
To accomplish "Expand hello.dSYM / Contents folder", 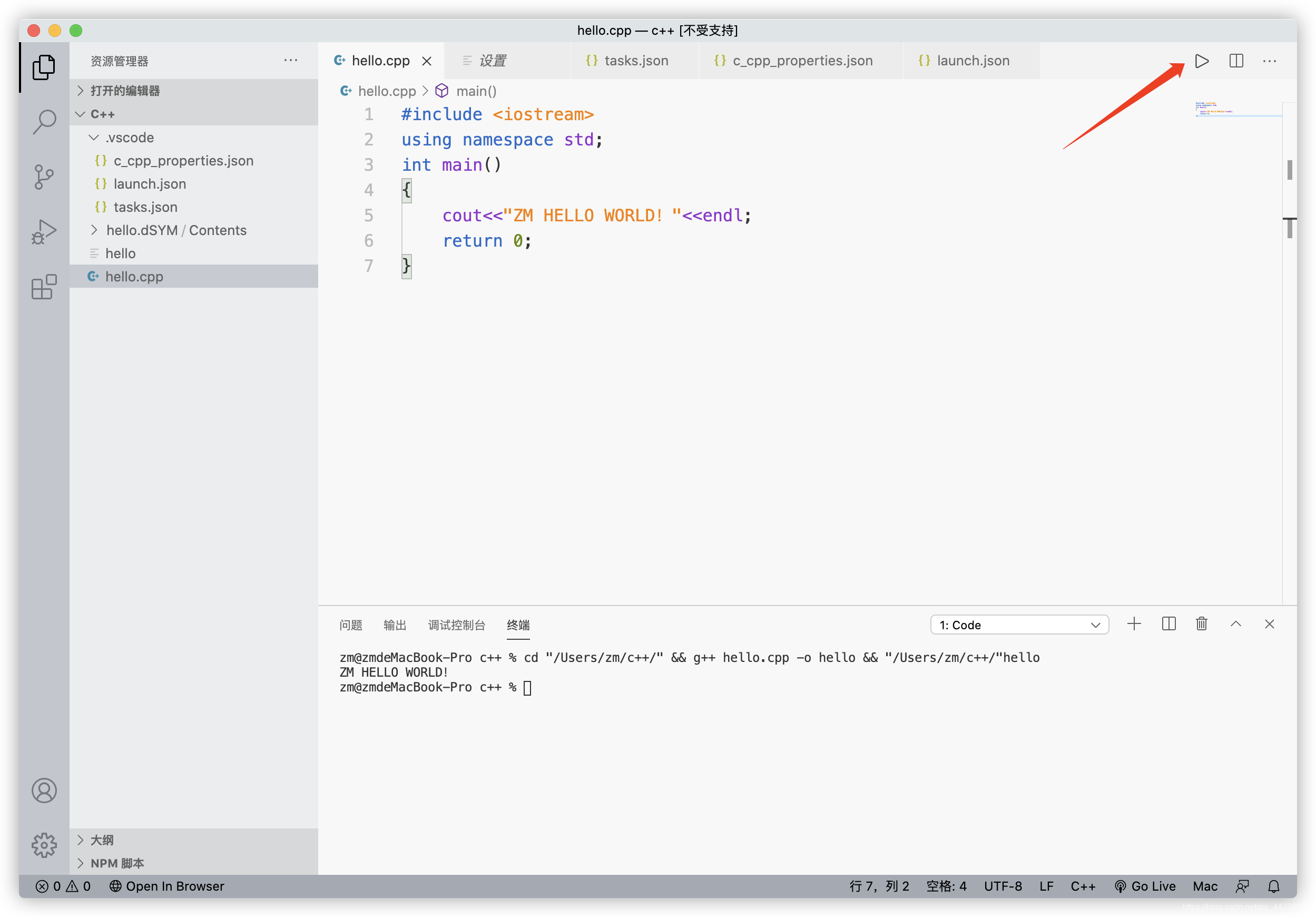I will (194, 230).
